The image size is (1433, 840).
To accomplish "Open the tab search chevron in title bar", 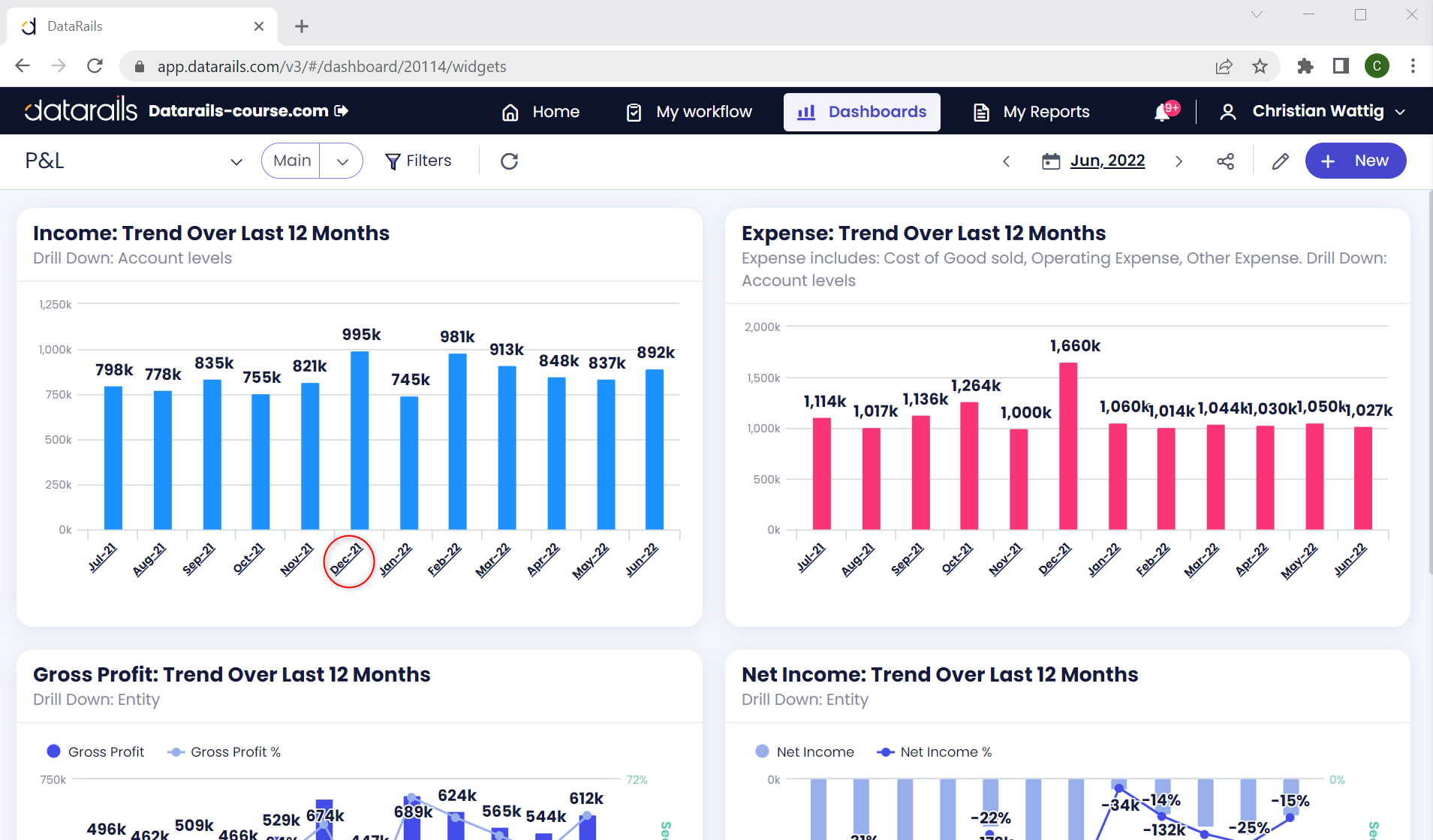I will click(1257, 15).
